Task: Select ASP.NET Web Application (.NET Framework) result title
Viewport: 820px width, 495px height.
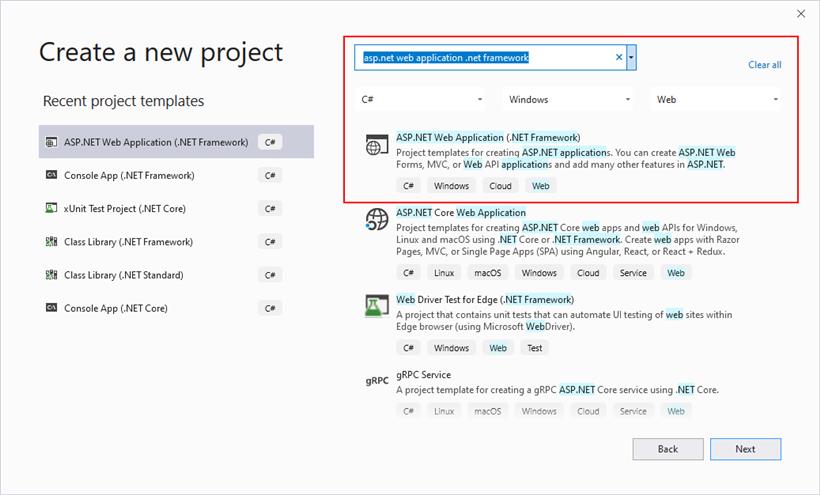Action: 488,137
